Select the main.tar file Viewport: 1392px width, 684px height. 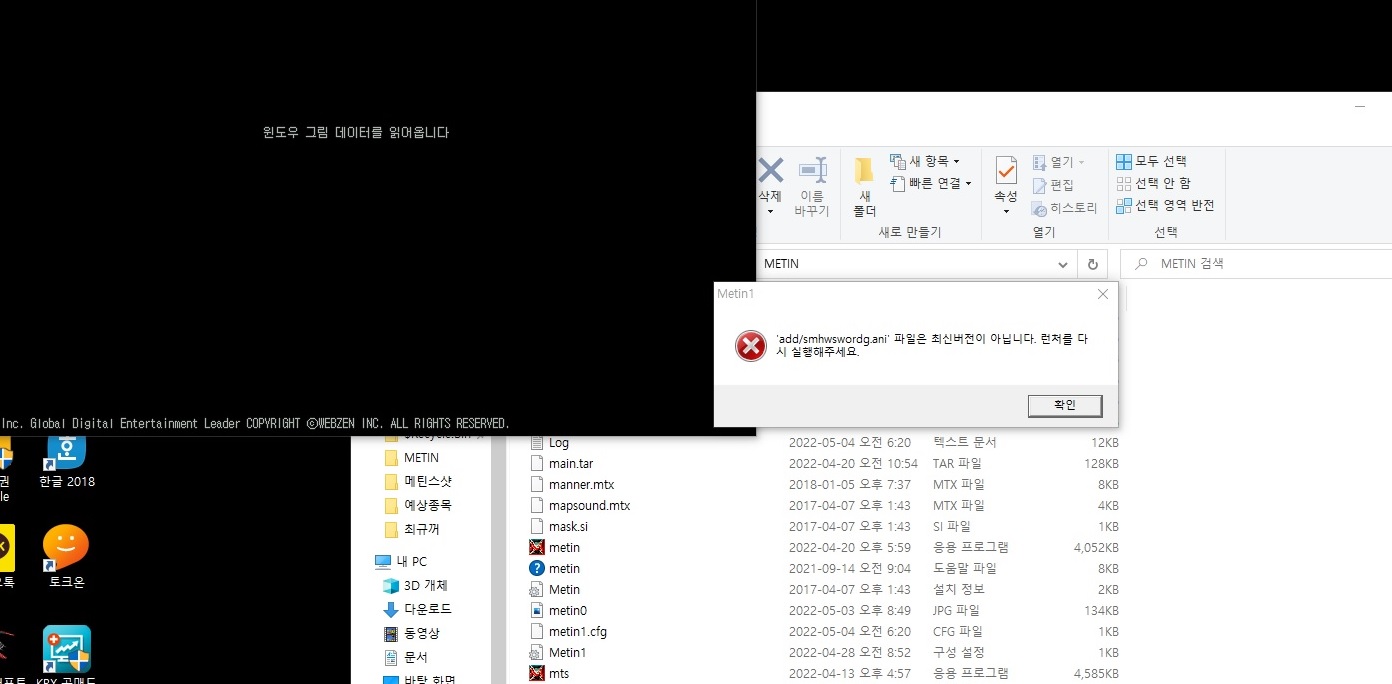(570, 463)
